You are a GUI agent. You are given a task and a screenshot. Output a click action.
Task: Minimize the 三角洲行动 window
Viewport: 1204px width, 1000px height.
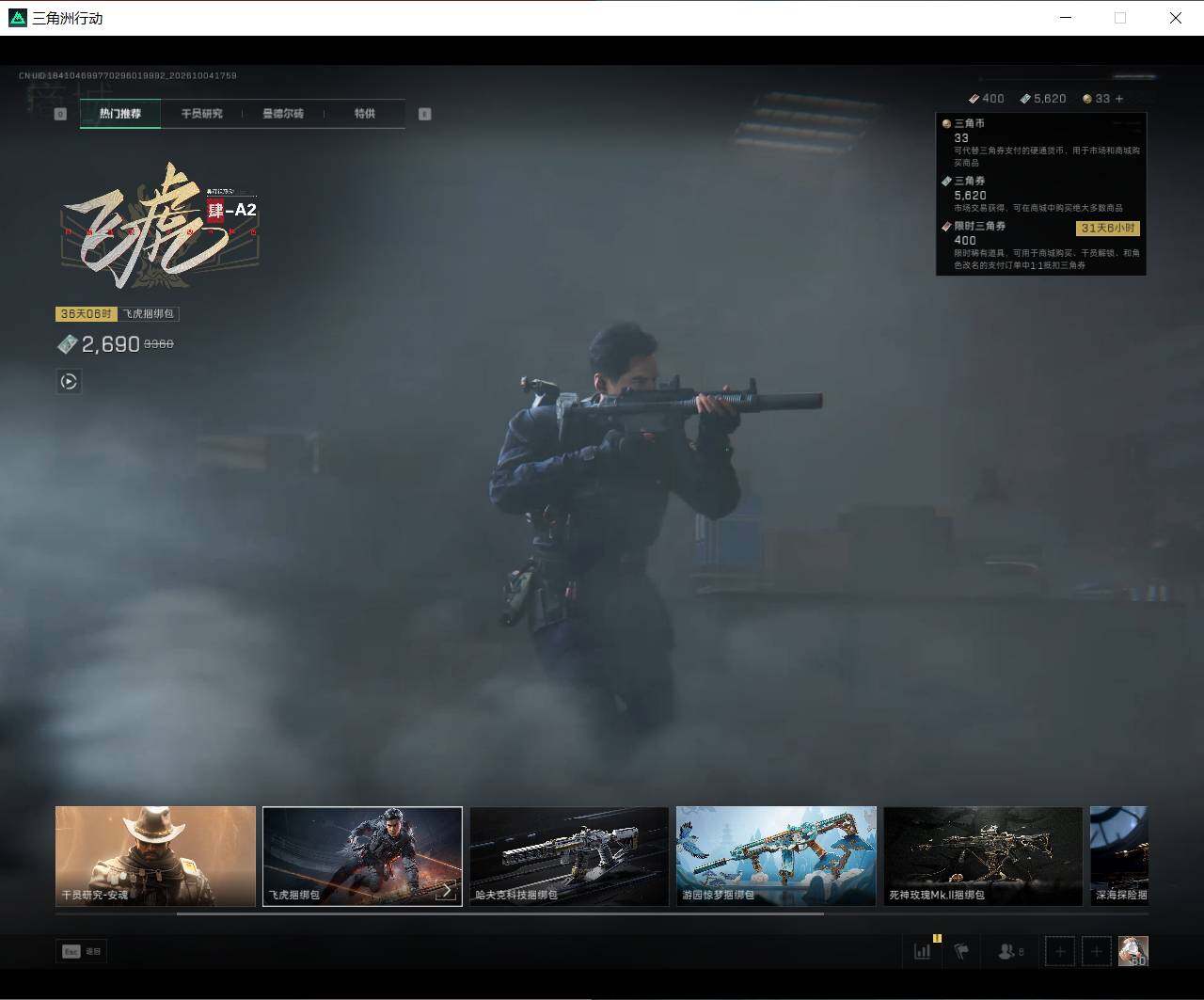1066,18
